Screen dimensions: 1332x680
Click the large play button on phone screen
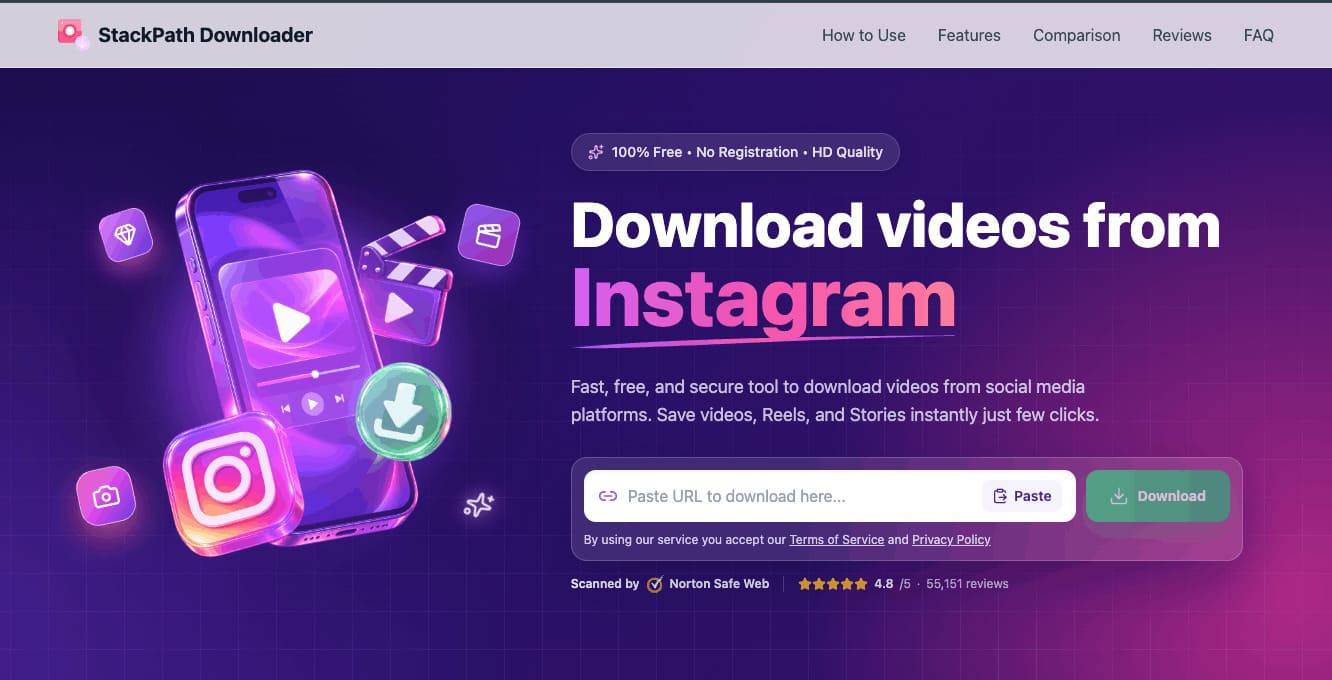(291, 322)
